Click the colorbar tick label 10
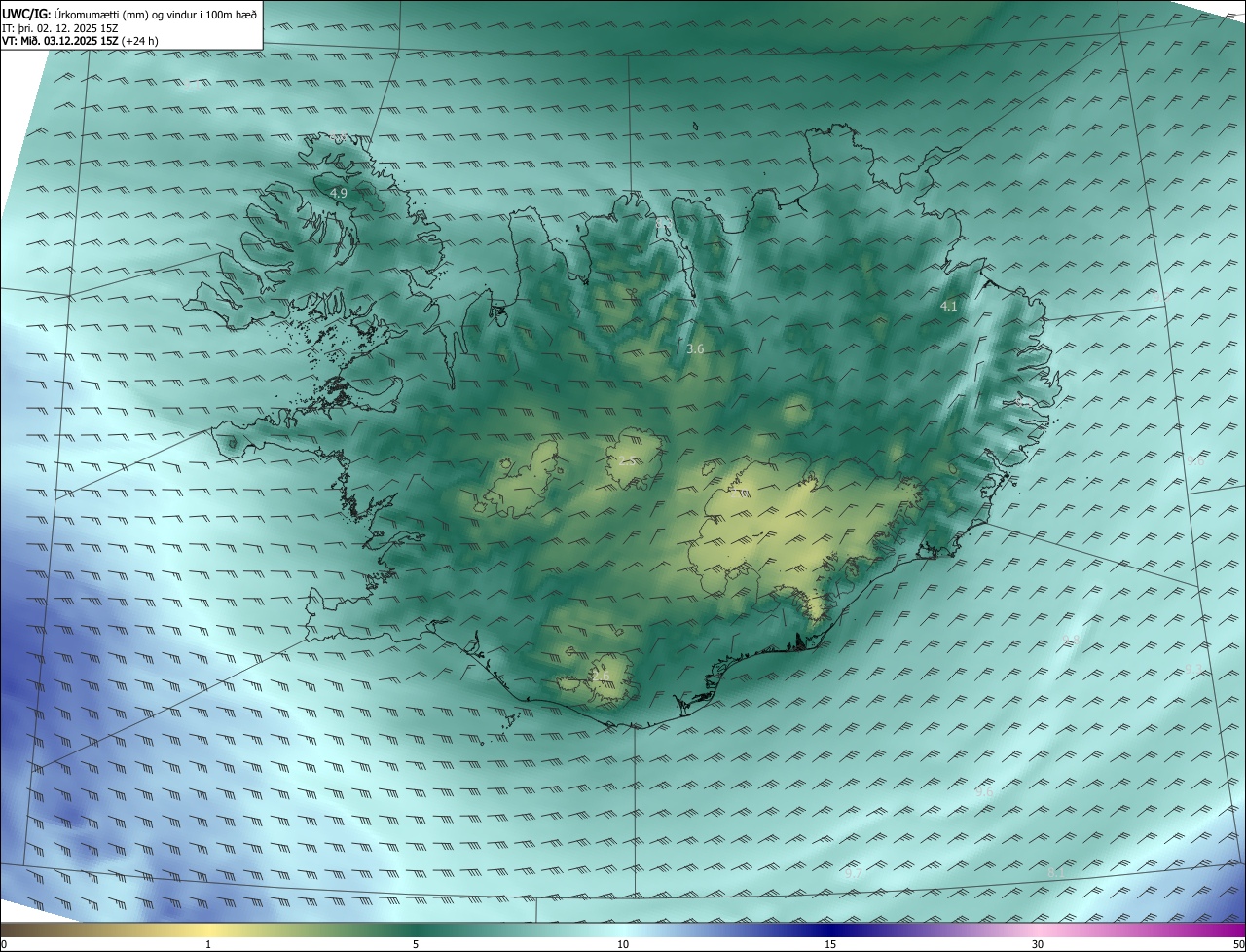The height and width of the screenshot is (952, 1246). (x=623, y=944)
